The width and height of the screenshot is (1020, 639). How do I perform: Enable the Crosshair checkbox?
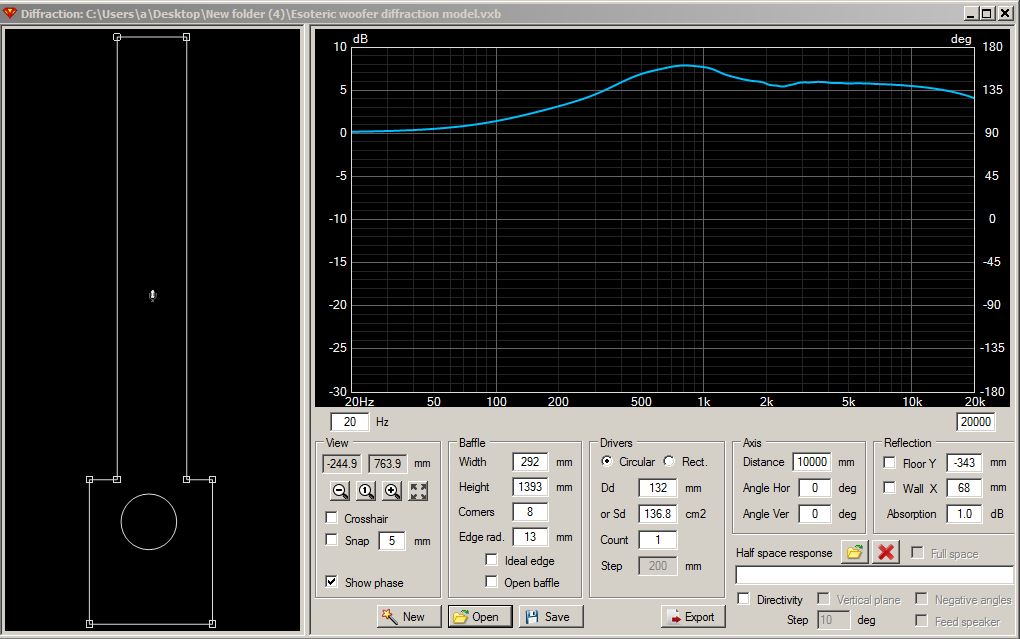tap(332, 518)
